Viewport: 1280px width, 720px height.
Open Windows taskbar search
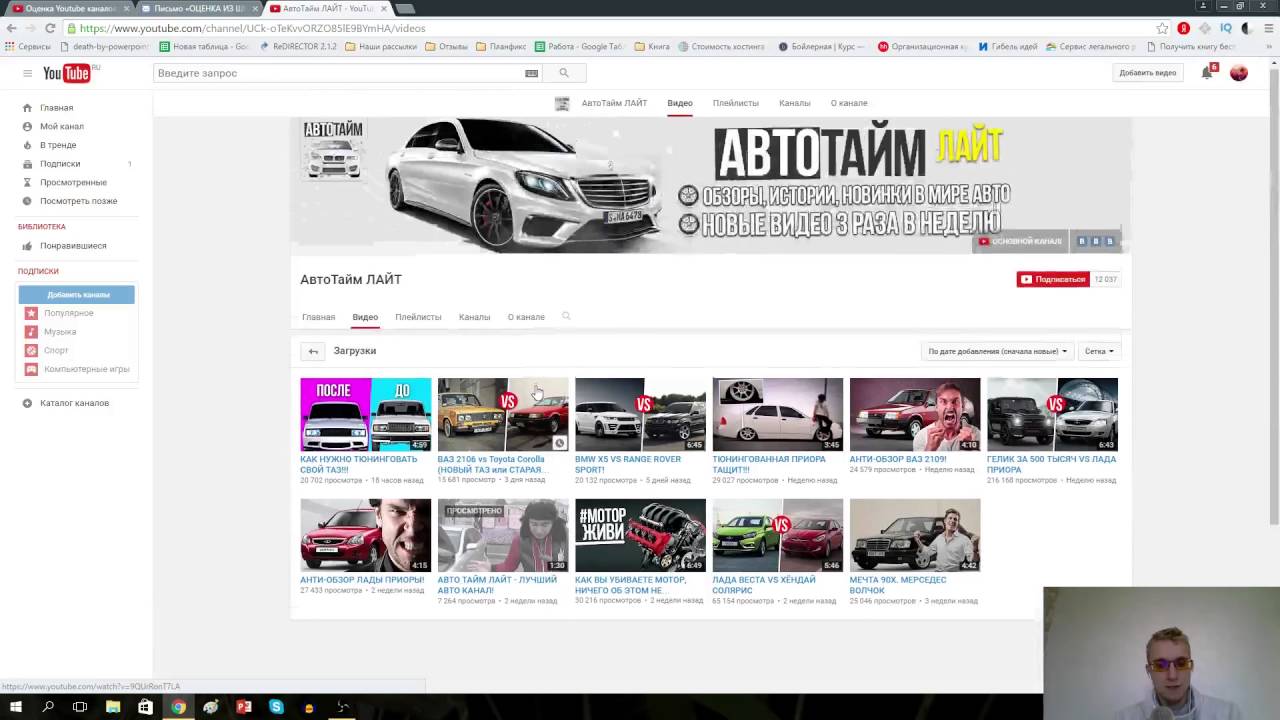47,707
